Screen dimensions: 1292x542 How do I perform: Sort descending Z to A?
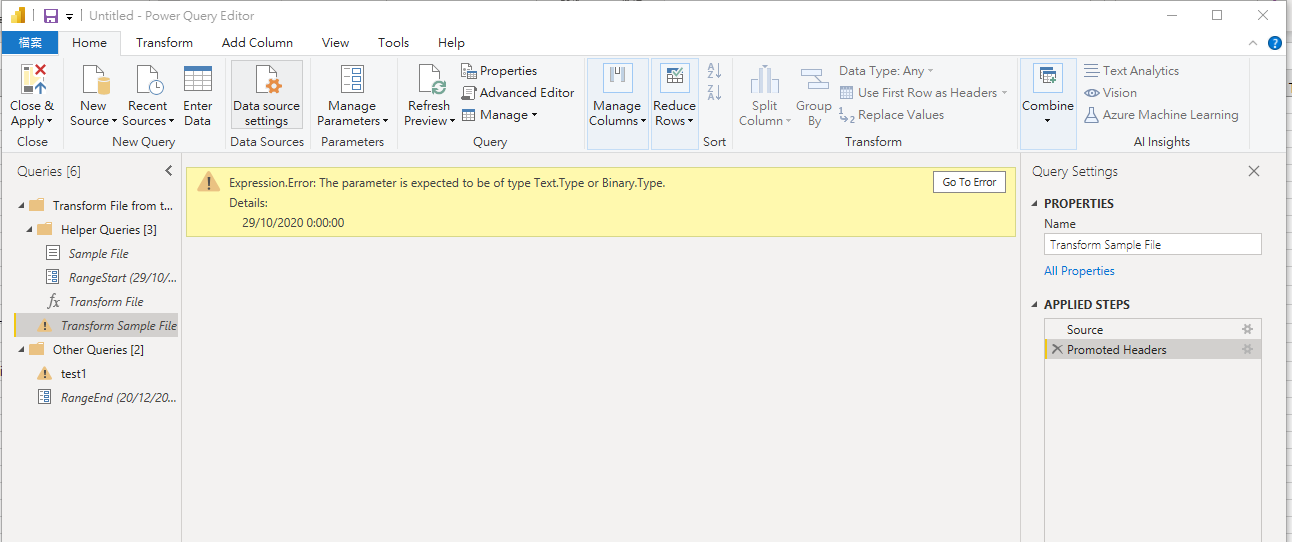(714, 93)
